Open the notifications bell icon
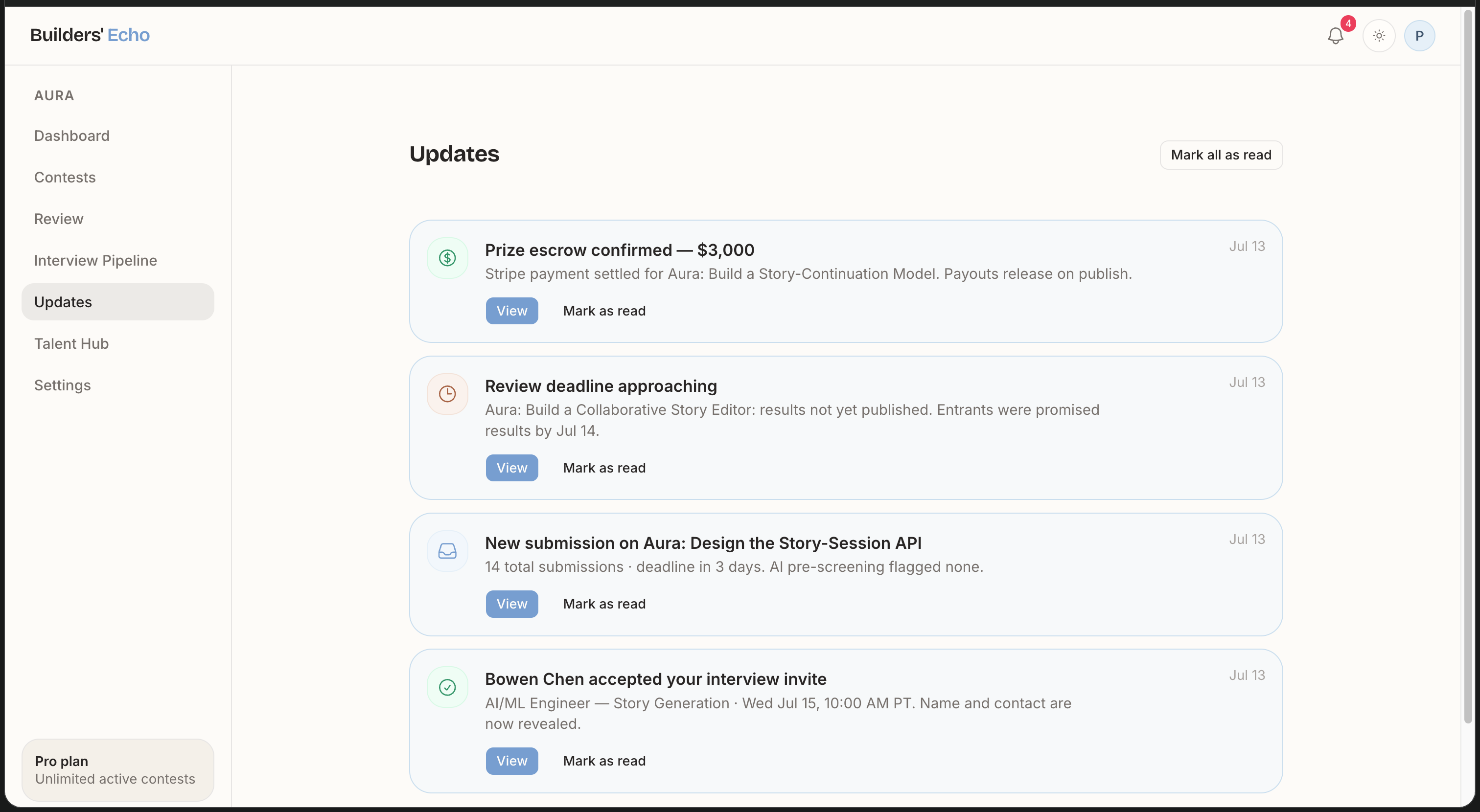Screen dimensions: 1480x812 pos(1335,36)
